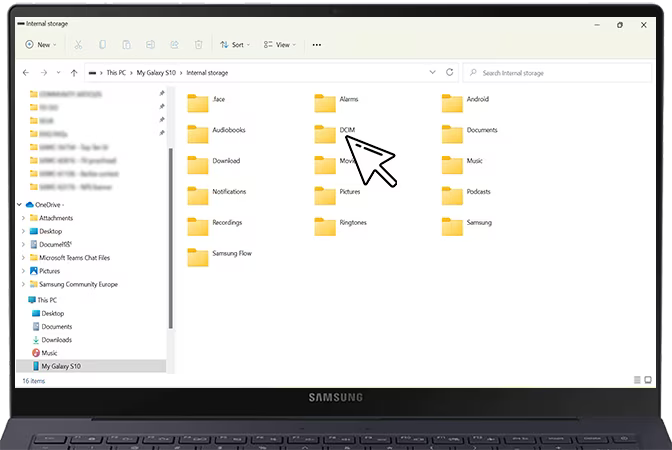This screenshot has width=672, height=450.
Task: Expand Samsung Community Europe node
Action: (x=23, y=285)
